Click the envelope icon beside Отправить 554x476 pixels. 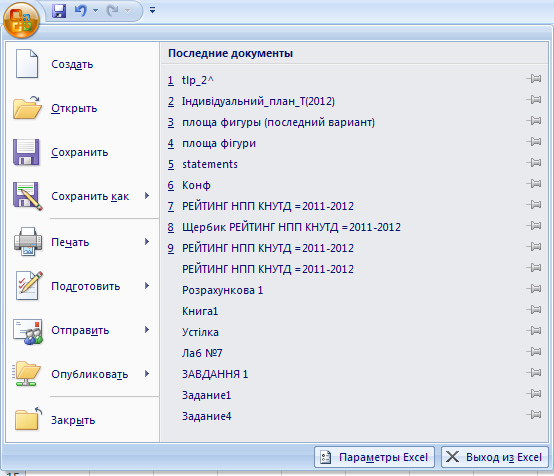28,331
